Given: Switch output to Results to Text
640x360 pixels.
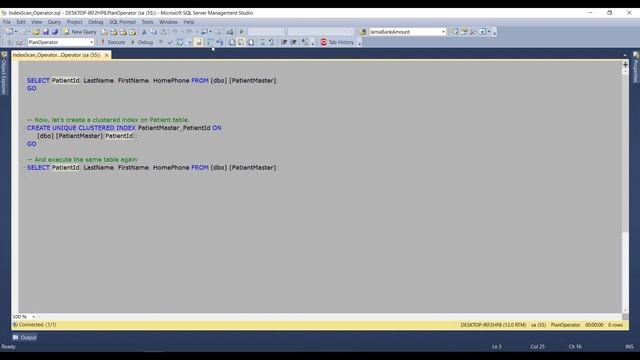Looking at the screenshot, I should [x=232, y=42].
